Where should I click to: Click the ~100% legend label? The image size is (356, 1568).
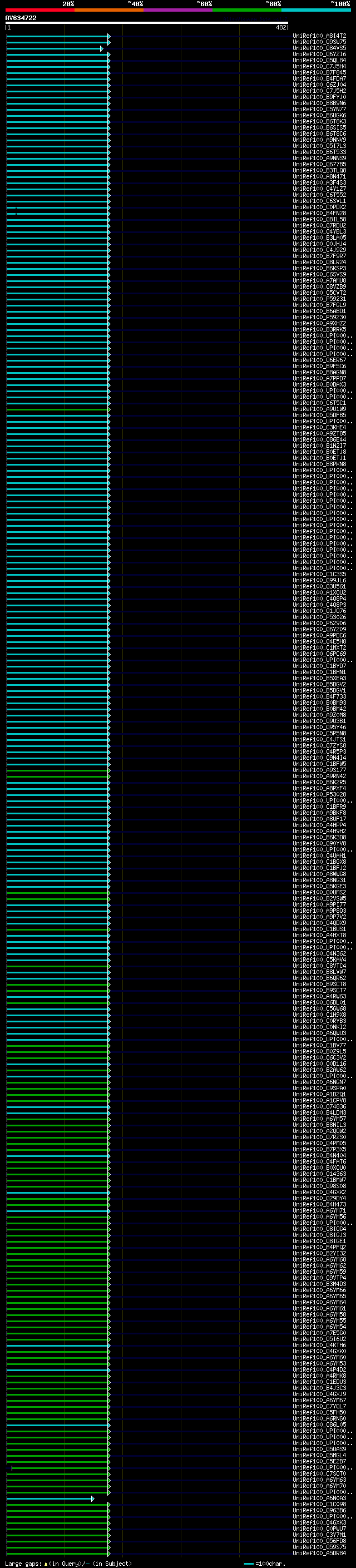point(339,4)
